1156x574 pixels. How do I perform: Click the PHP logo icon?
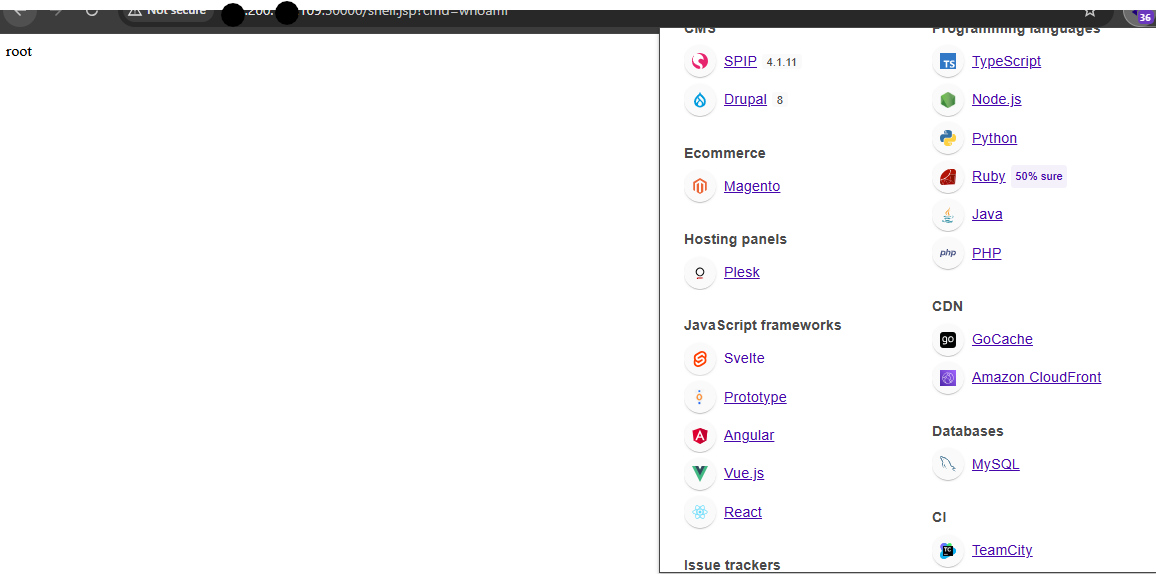coord(948,253)
